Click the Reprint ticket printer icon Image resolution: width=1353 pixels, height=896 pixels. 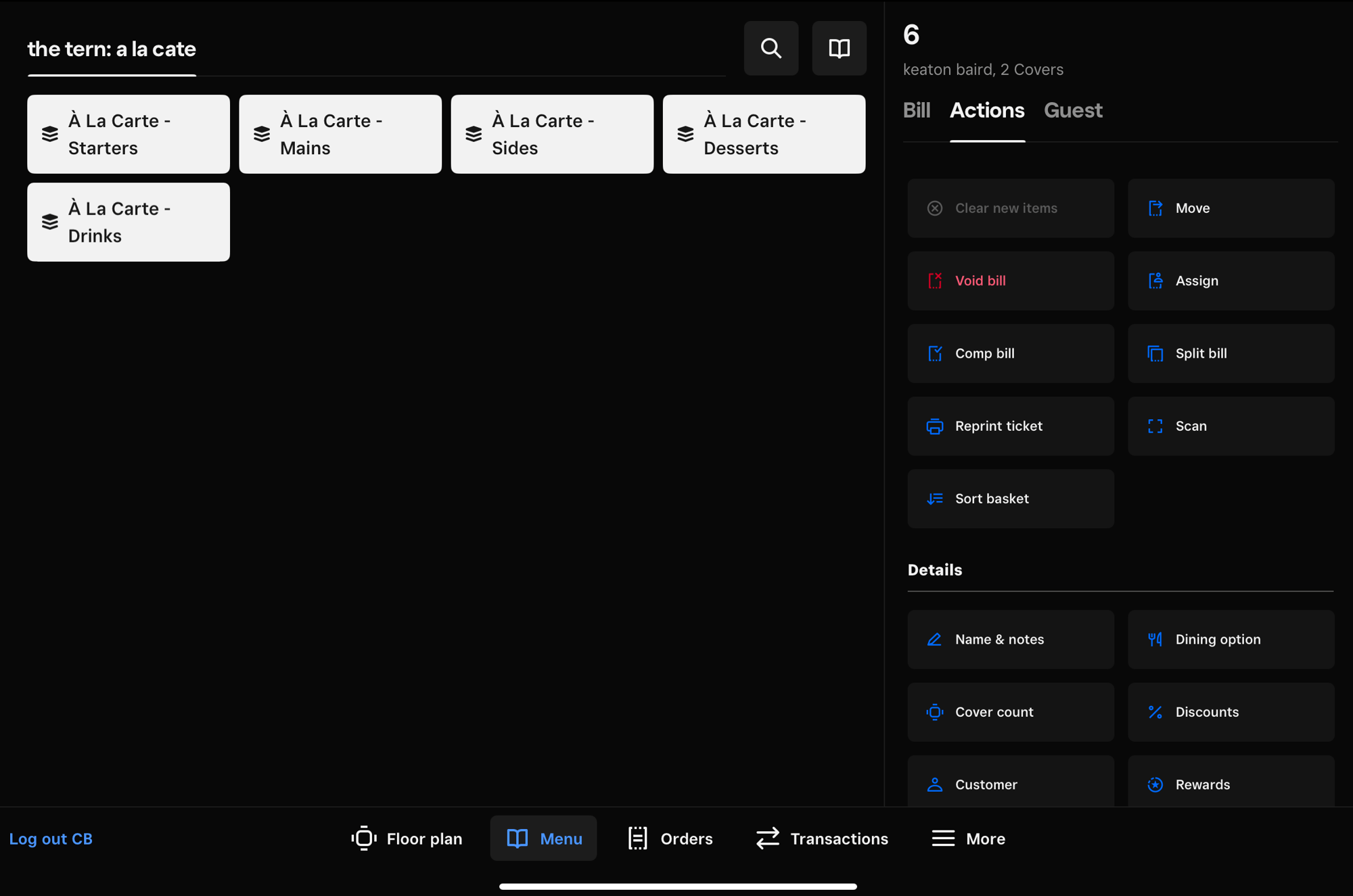click(x=934, y=426)
